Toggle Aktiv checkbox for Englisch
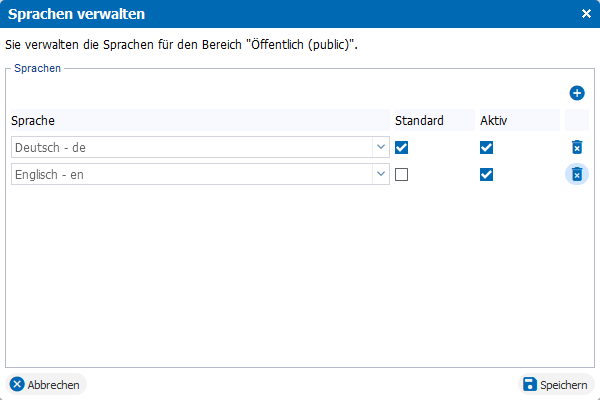The image size is (600, 400). (486, 175)
